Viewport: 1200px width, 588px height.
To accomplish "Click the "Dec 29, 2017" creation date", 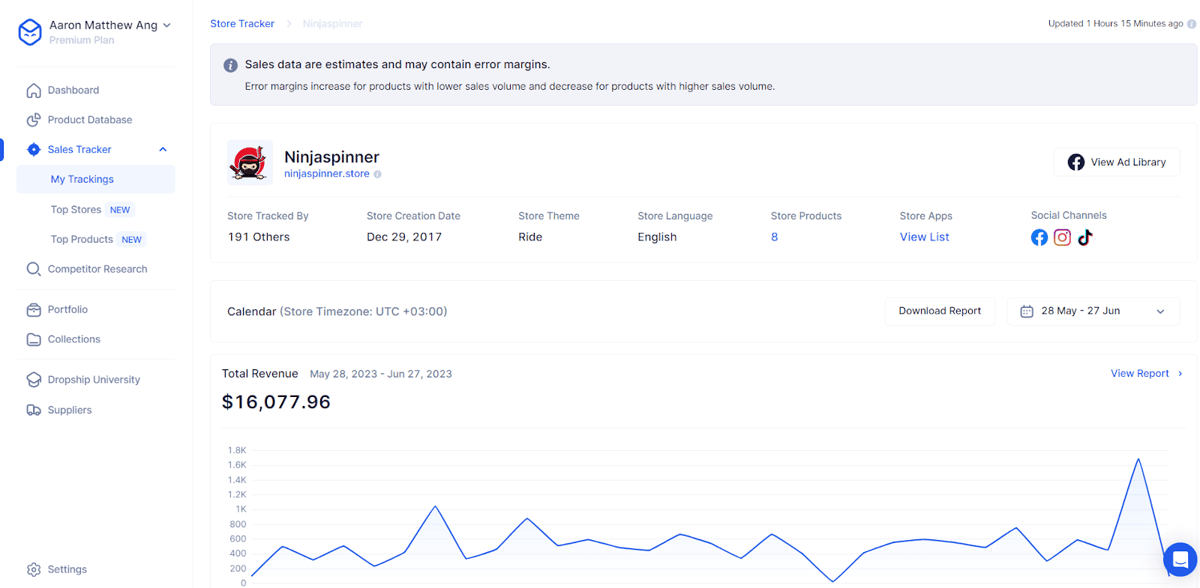I will [404, 237].
